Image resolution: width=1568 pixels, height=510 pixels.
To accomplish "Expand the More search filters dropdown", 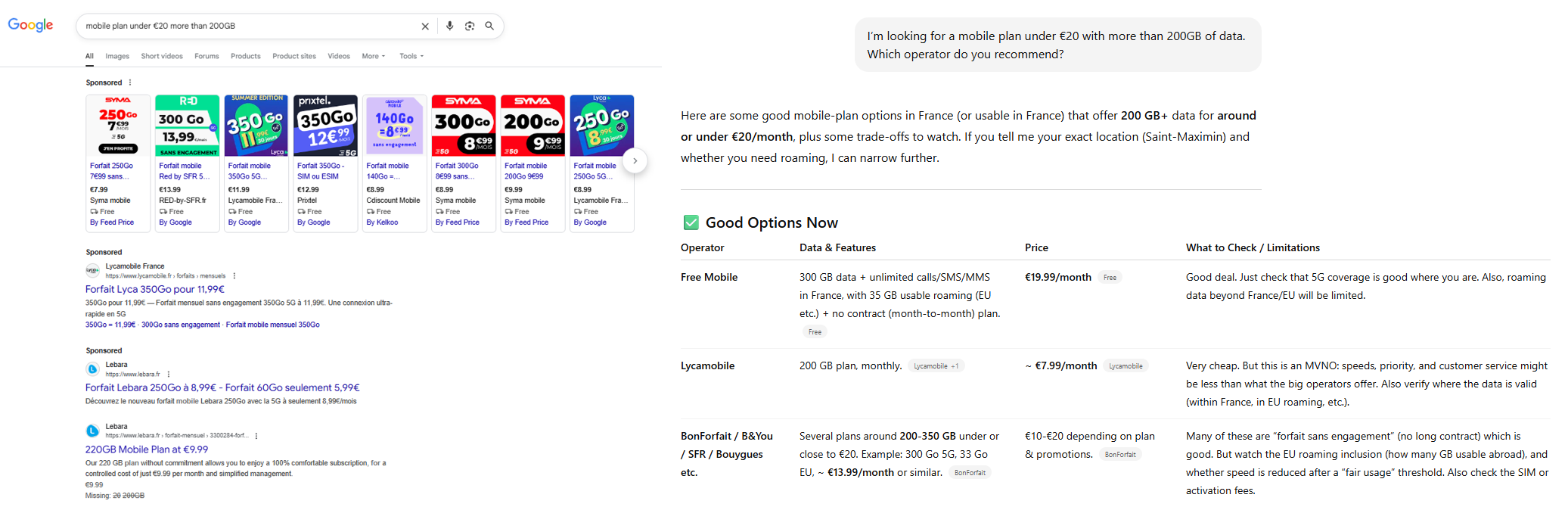I will 373,56.
